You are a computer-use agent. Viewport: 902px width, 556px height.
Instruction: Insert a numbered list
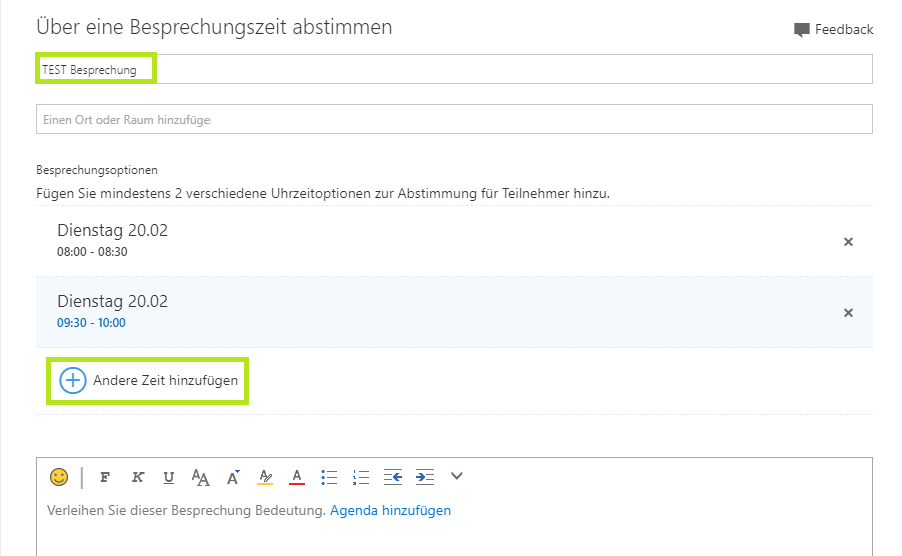pyautogui.click(x=361, y=477)
